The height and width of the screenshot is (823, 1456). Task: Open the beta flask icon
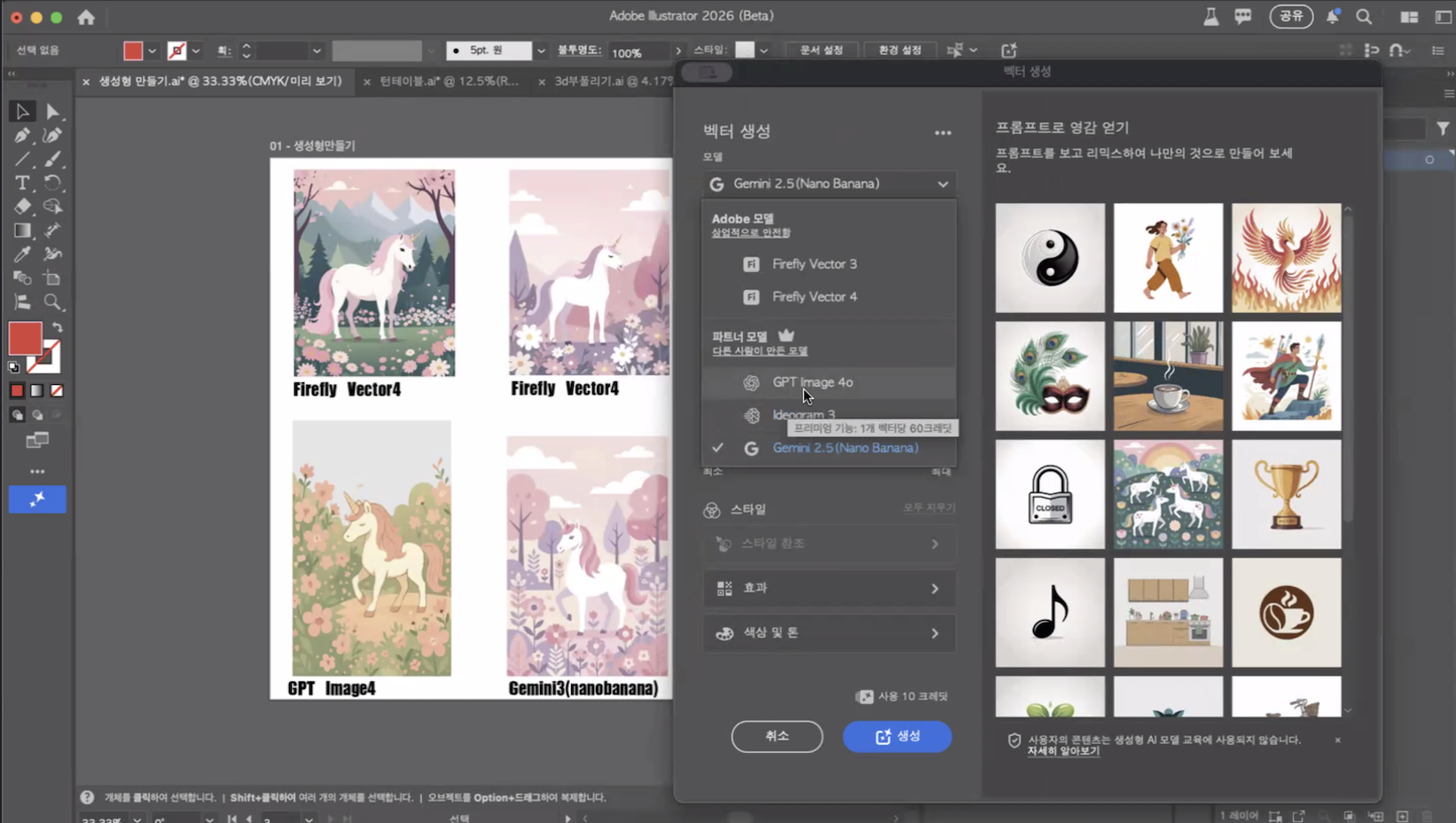click(1210, 16)
